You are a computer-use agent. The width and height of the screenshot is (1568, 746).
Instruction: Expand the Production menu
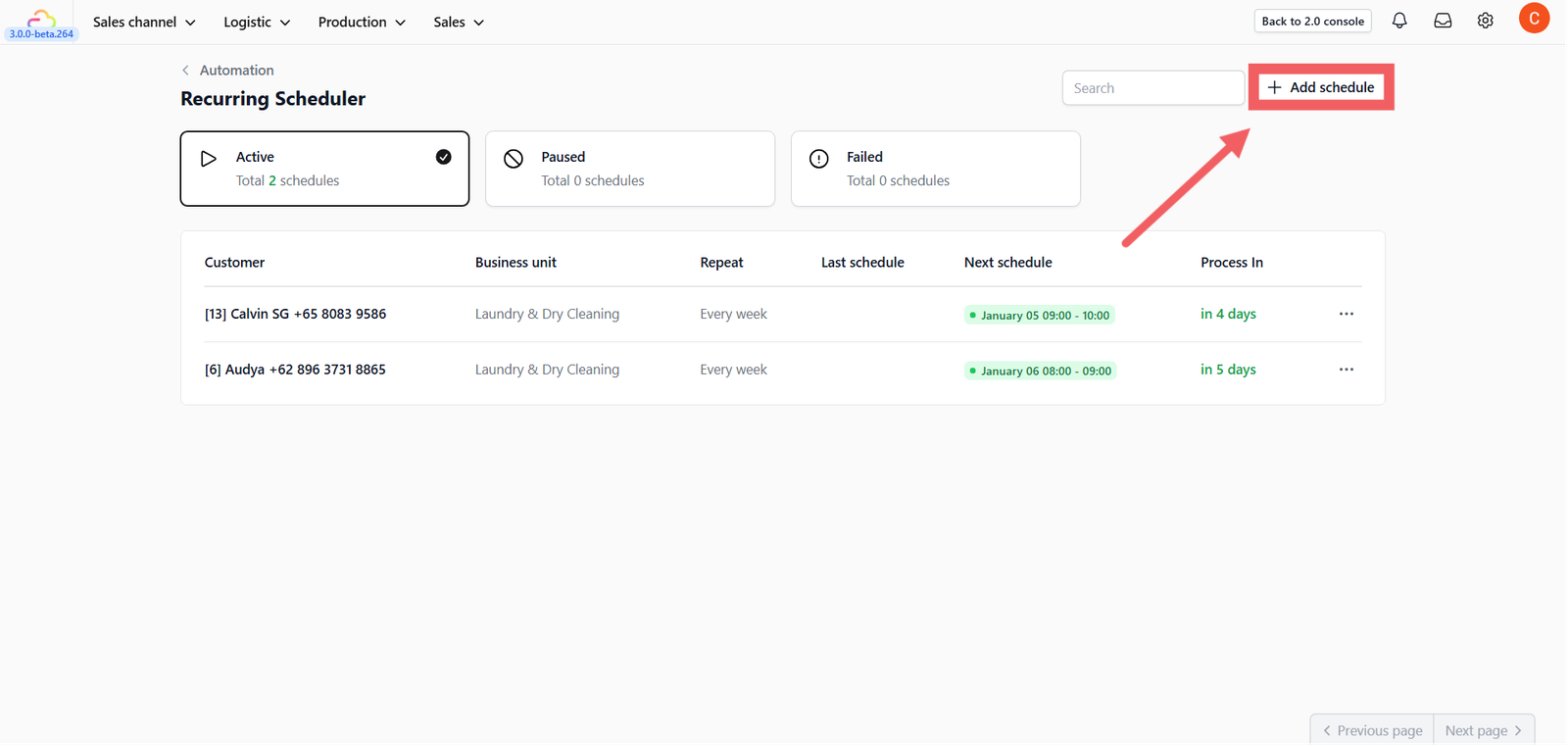click(x=362, y=22)
